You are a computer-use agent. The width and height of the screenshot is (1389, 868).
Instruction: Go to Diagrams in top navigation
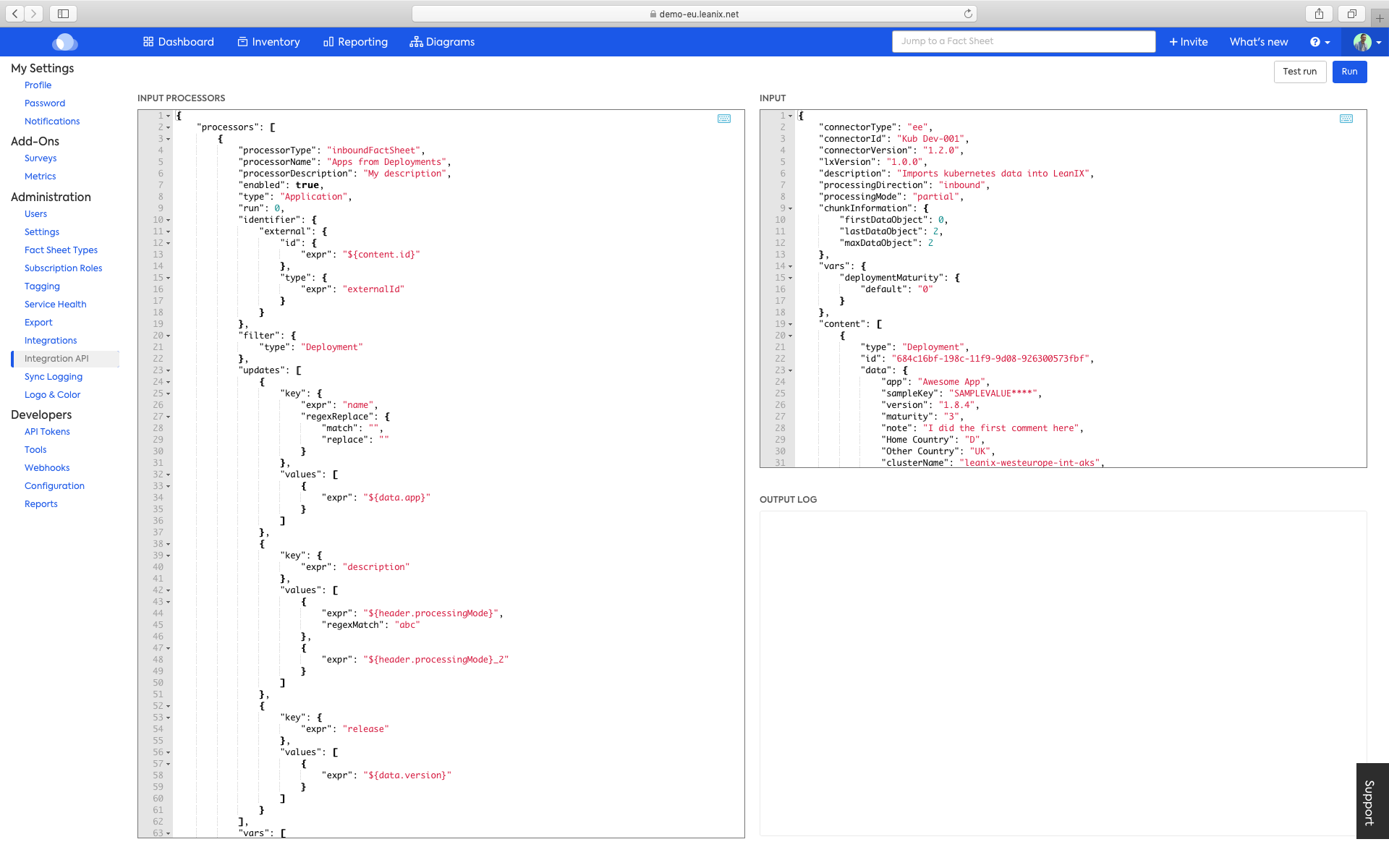[x=442, y=42]
